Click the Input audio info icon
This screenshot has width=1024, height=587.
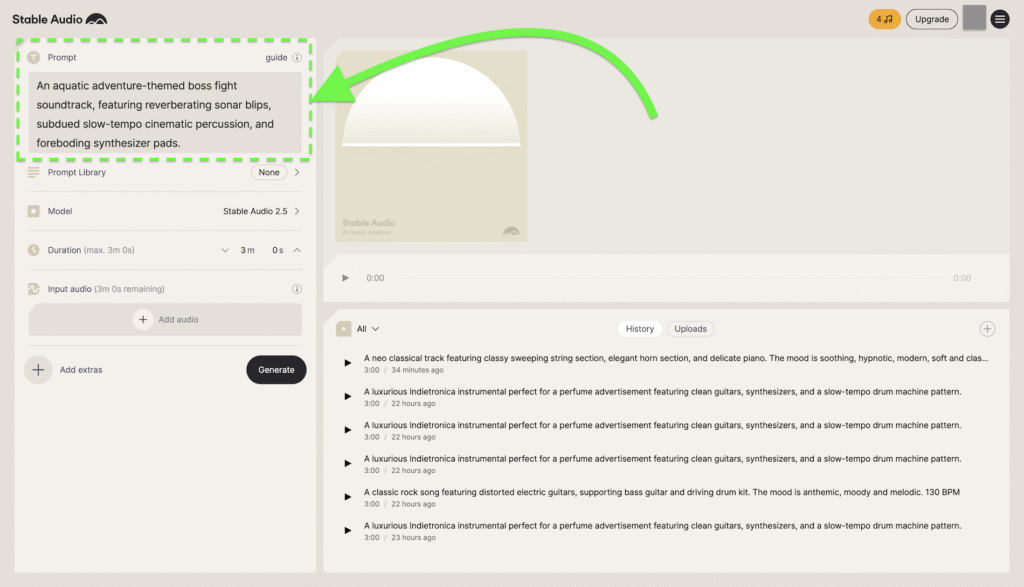coord(297,289)
